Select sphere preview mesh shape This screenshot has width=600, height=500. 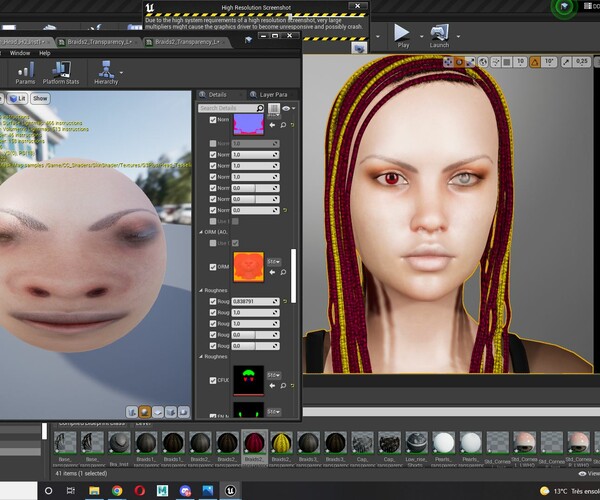[x=145, y=412]
